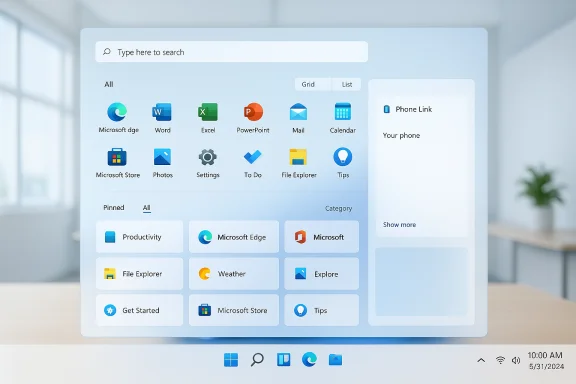Open the Excel app icon
Image resolution: width=576 pixels, height=384 pixels.
pos(208,112)
